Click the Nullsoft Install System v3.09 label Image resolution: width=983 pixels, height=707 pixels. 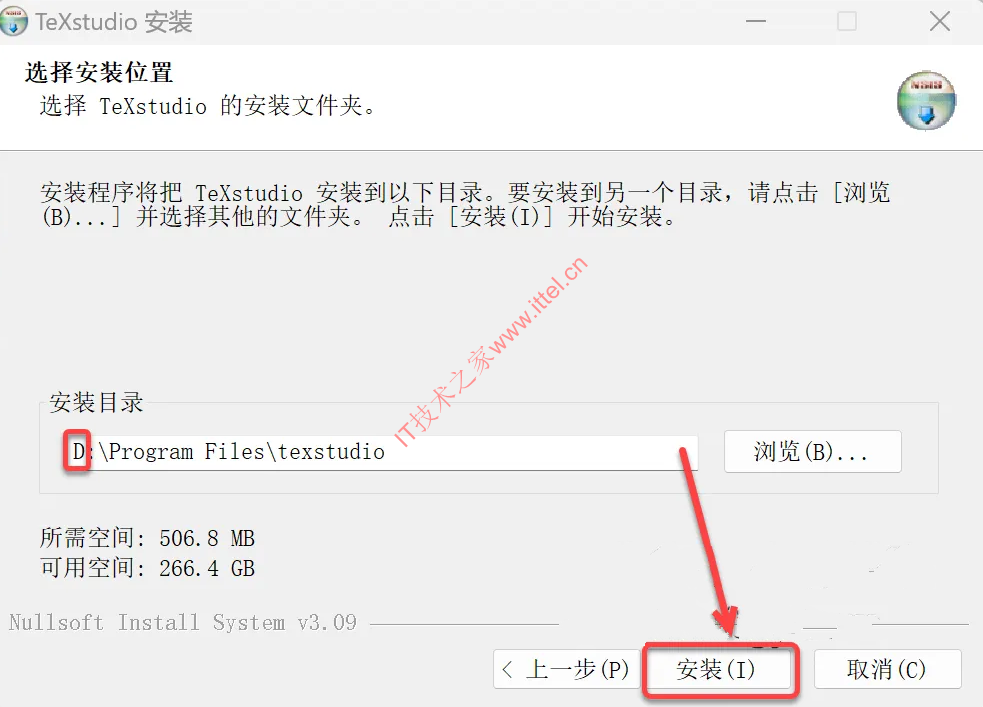coord(182,622)
